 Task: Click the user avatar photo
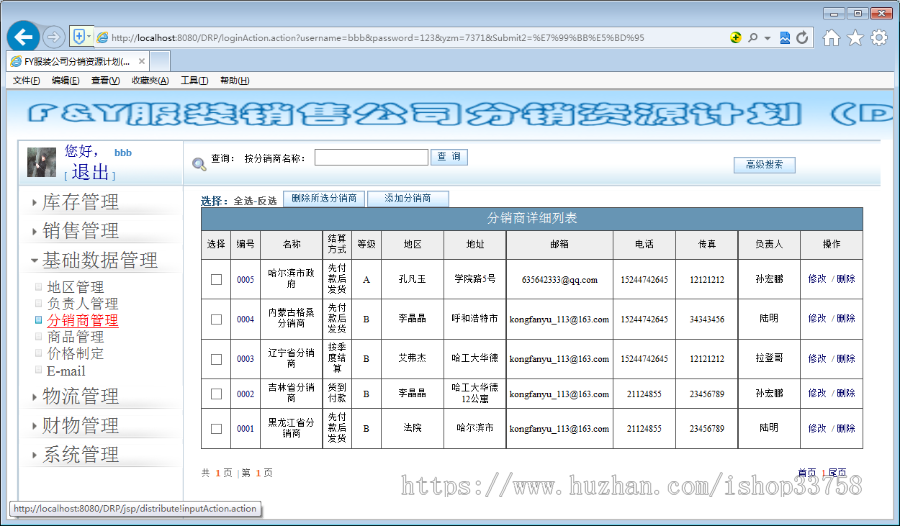41,162
